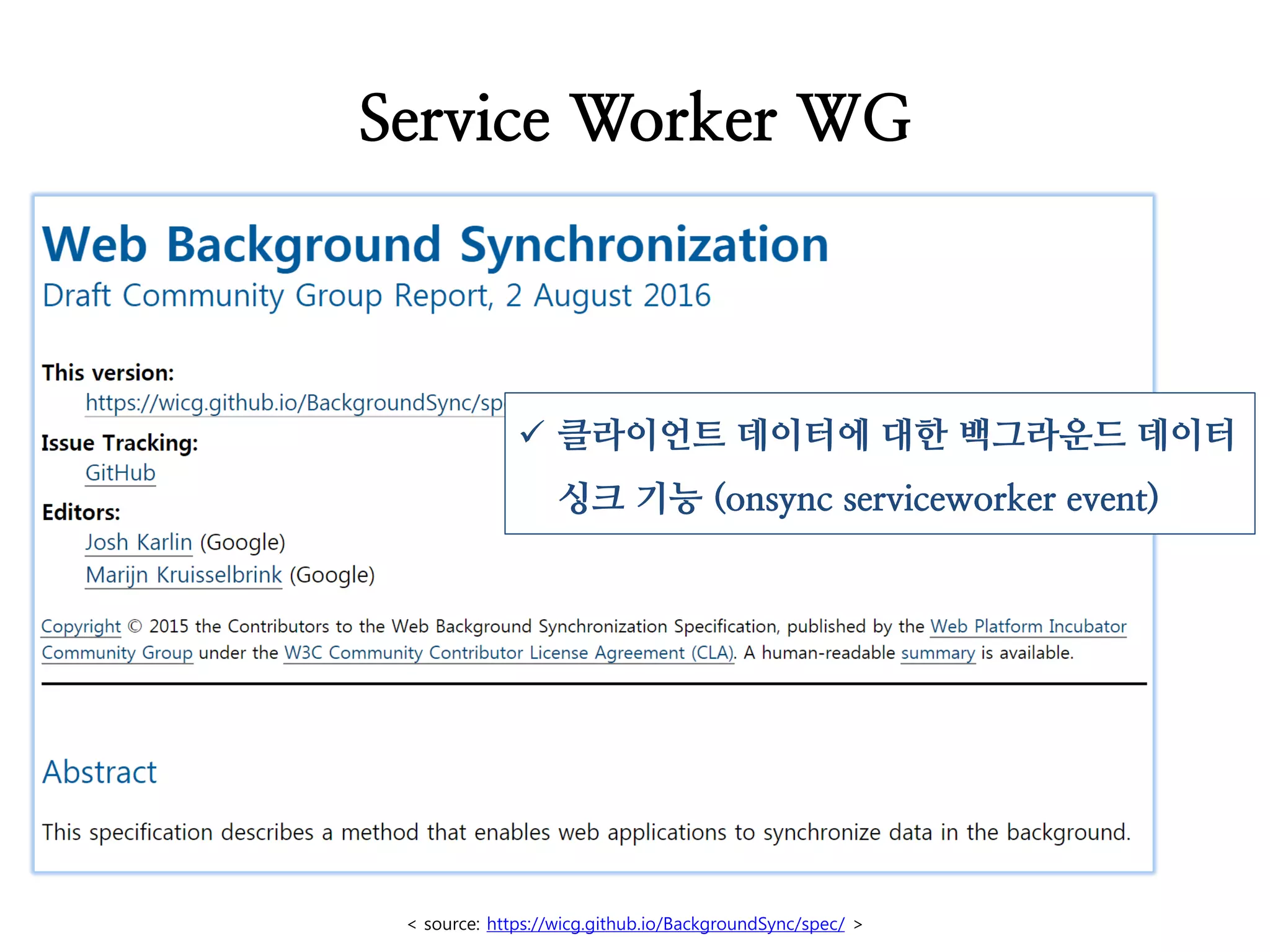This screenshot has width=1270, height=952.
Task: Open the wicg.github.io BackgroundSync version link
Action: coord(295,403)
